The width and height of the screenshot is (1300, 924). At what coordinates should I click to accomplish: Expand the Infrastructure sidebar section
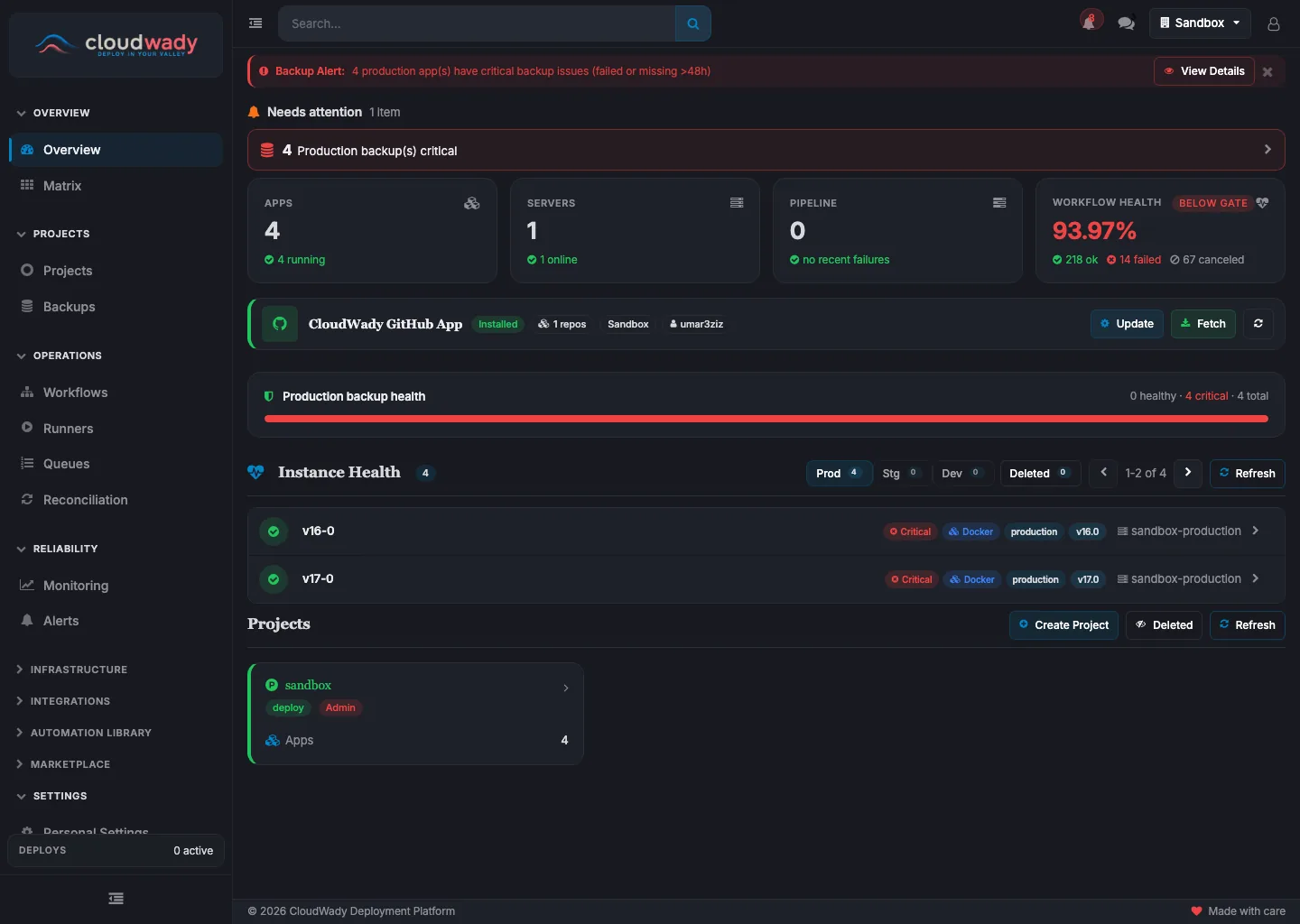(72, 670)
